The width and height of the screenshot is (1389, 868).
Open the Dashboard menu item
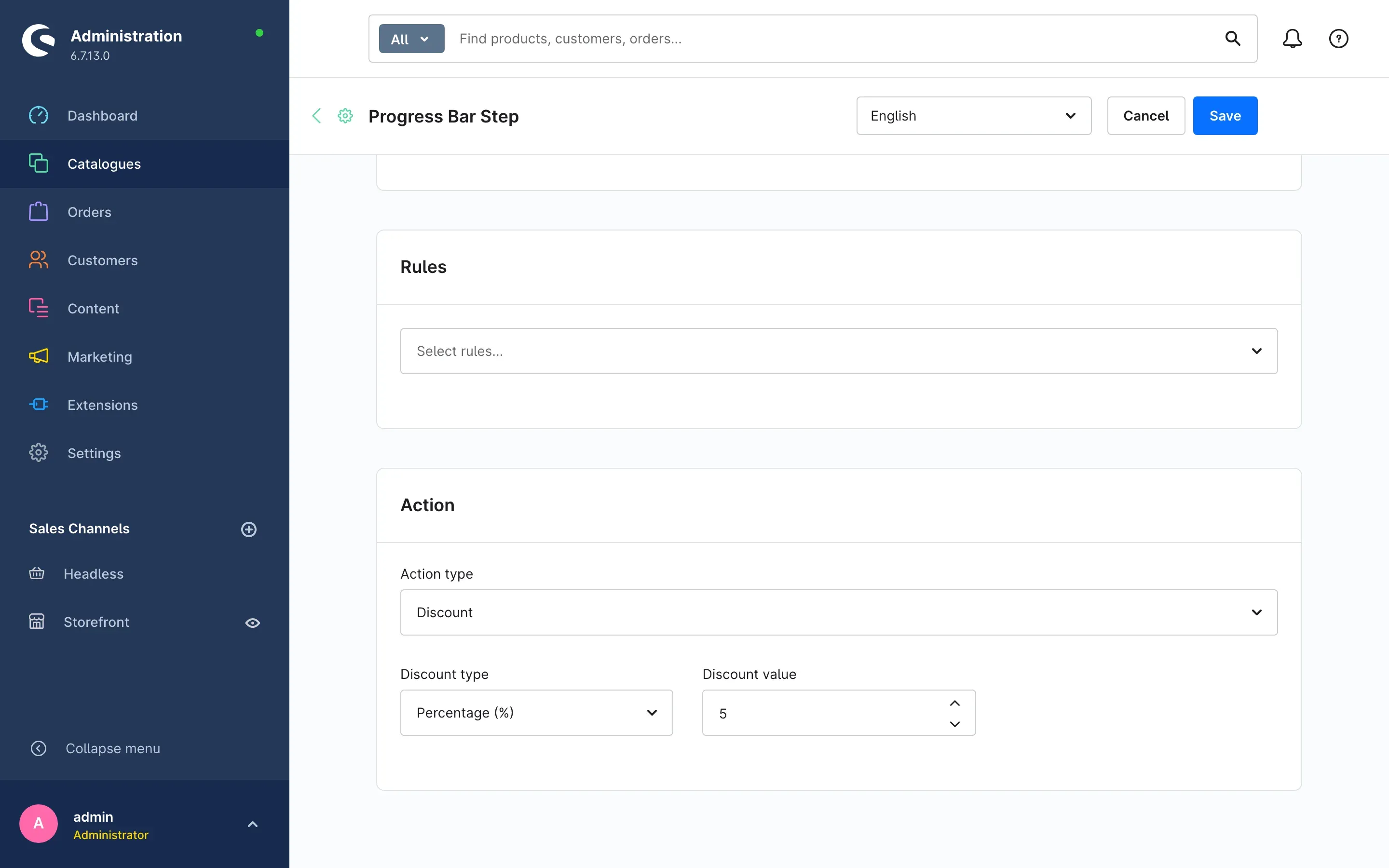(145, 115)
